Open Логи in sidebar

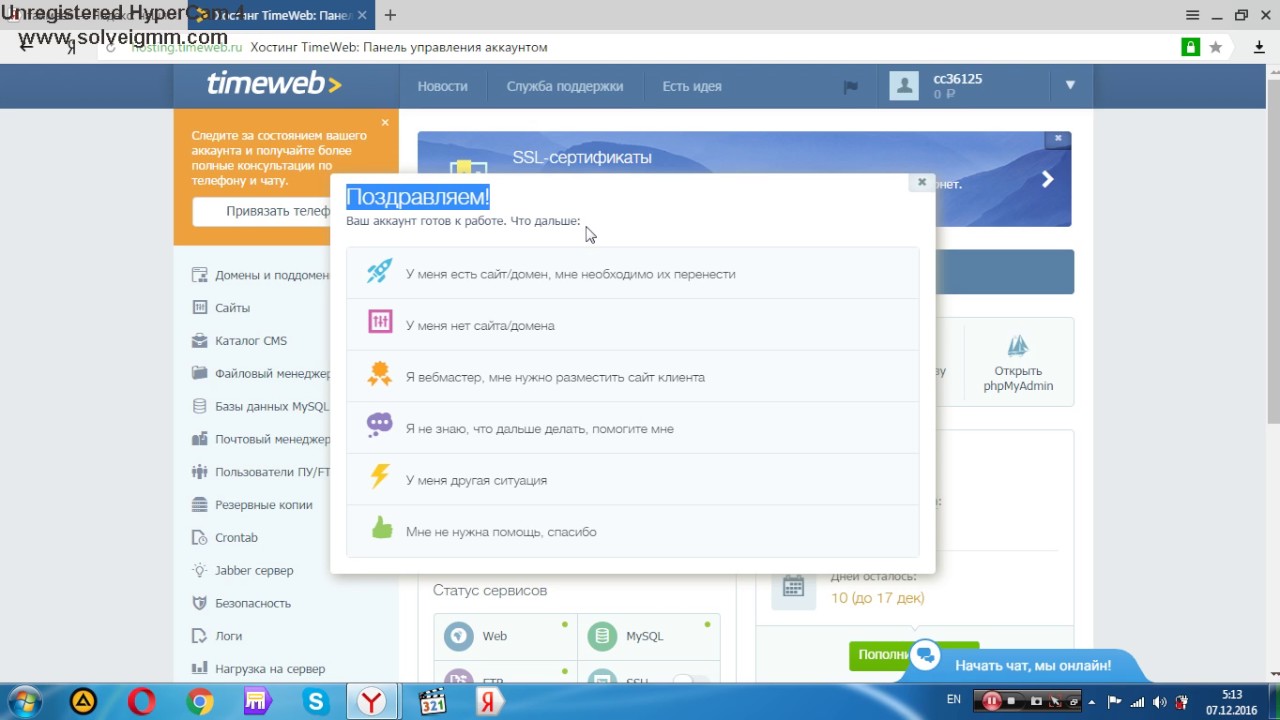click(217, 636)
